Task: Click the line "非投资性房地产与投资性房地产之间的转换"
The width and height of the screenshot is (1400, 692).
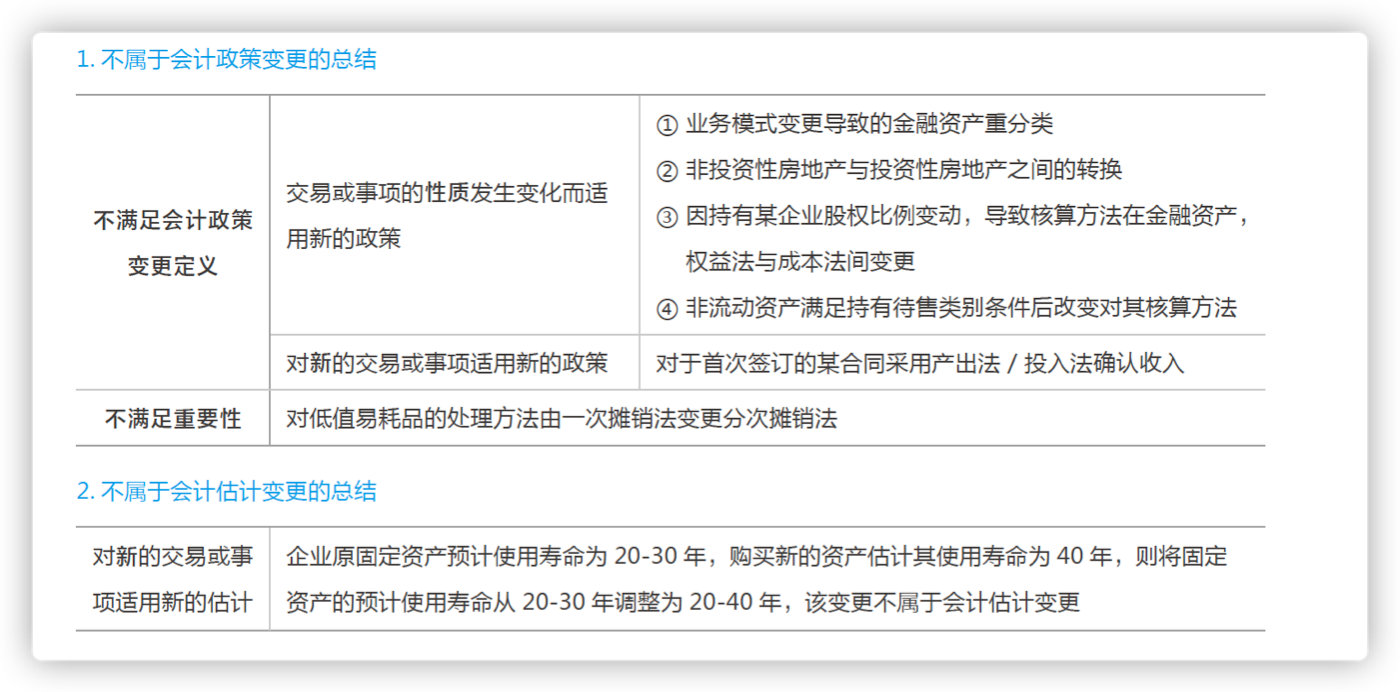Action: 903,171
